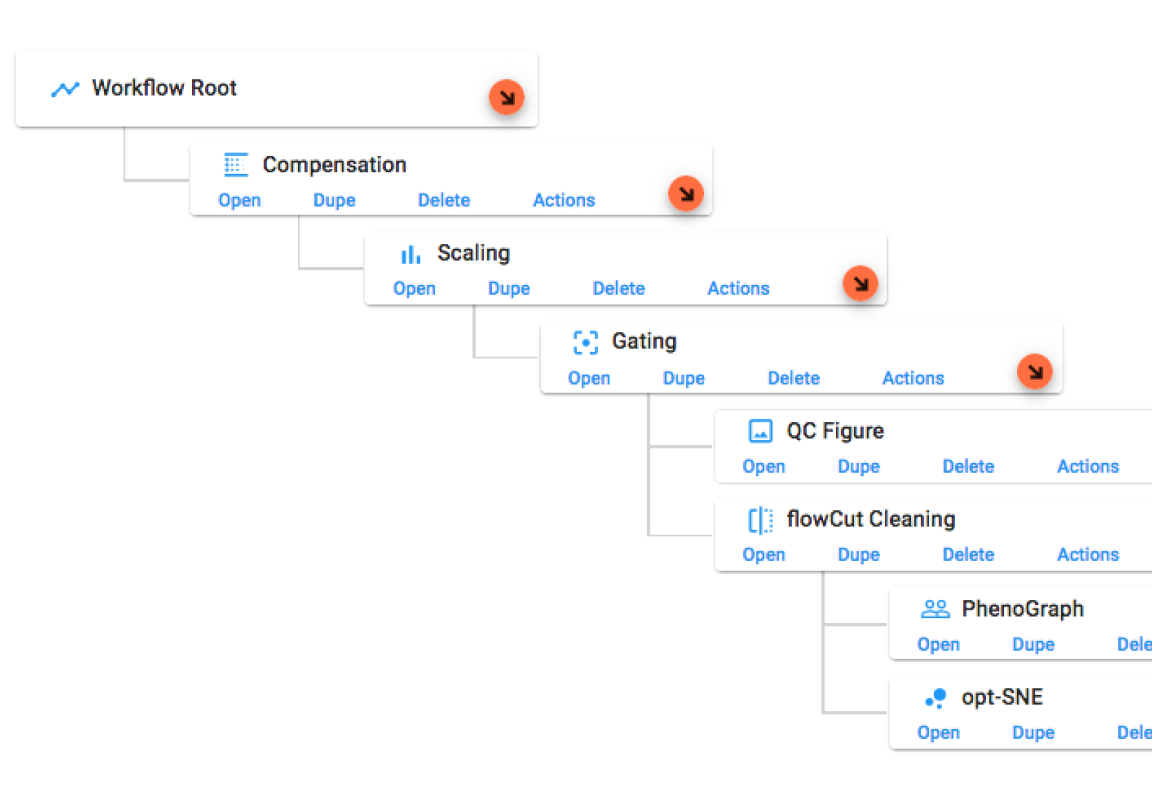Select the opt-SNE scatter icon
This screenshot has height=802, width=1152.
935,697
